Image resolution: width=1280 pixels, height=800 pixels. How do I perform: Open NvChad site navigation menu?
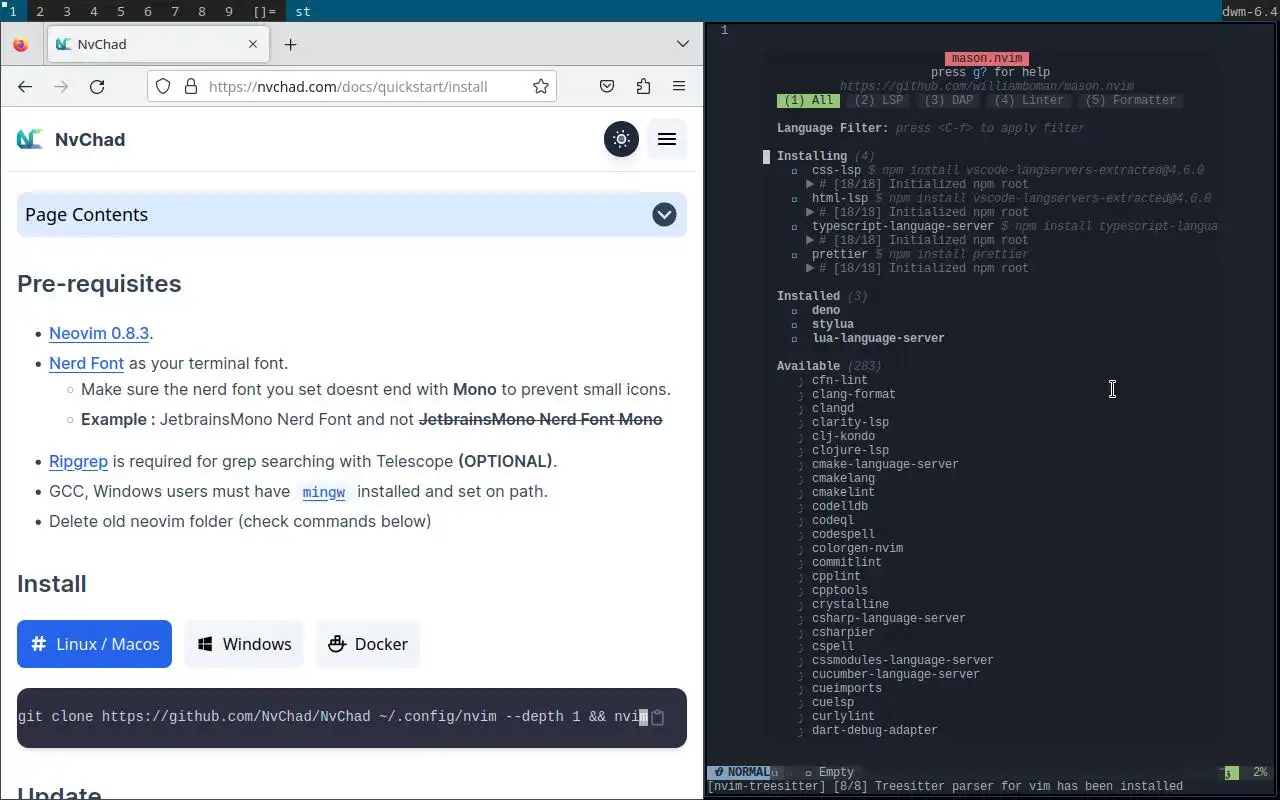click(667, 139)
